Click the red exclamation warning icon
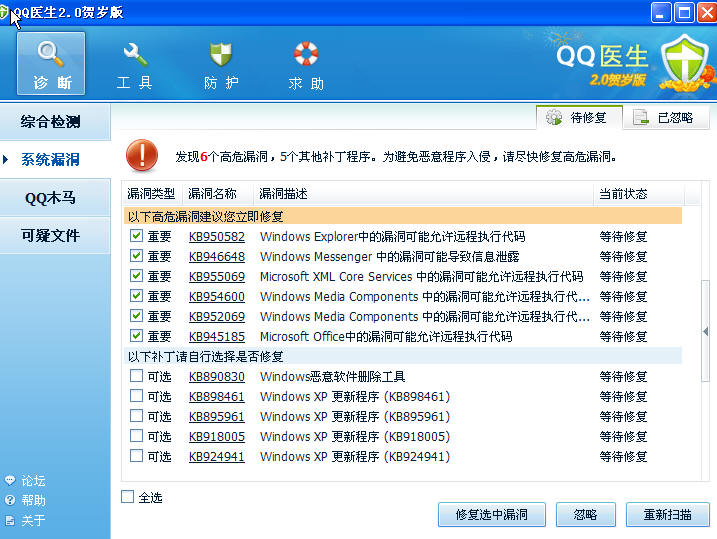 (x=142, y=155)
